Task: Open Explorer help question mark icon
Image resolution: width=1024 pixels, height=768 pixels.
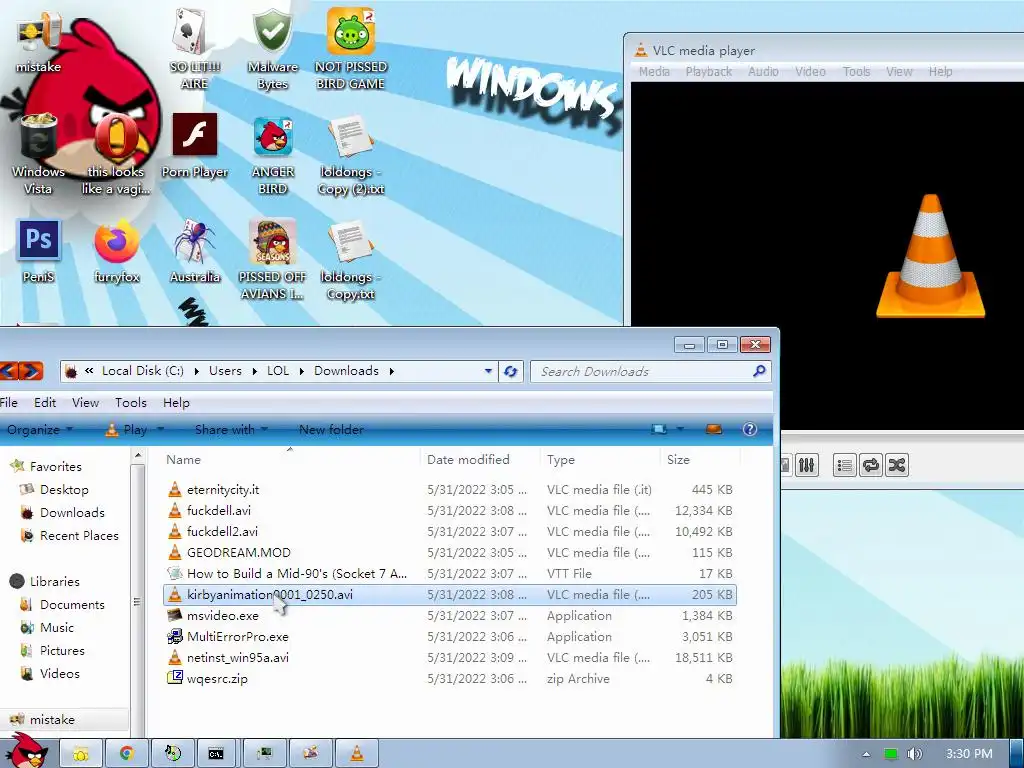Action: tap(750, 429)
